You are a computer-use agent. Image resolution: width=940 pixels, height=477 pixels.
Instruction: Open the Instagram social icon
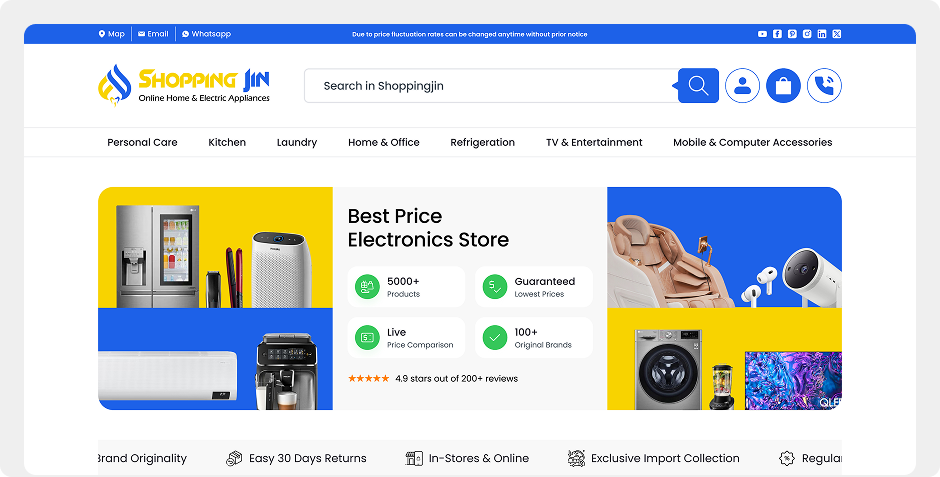click(807, 34)
